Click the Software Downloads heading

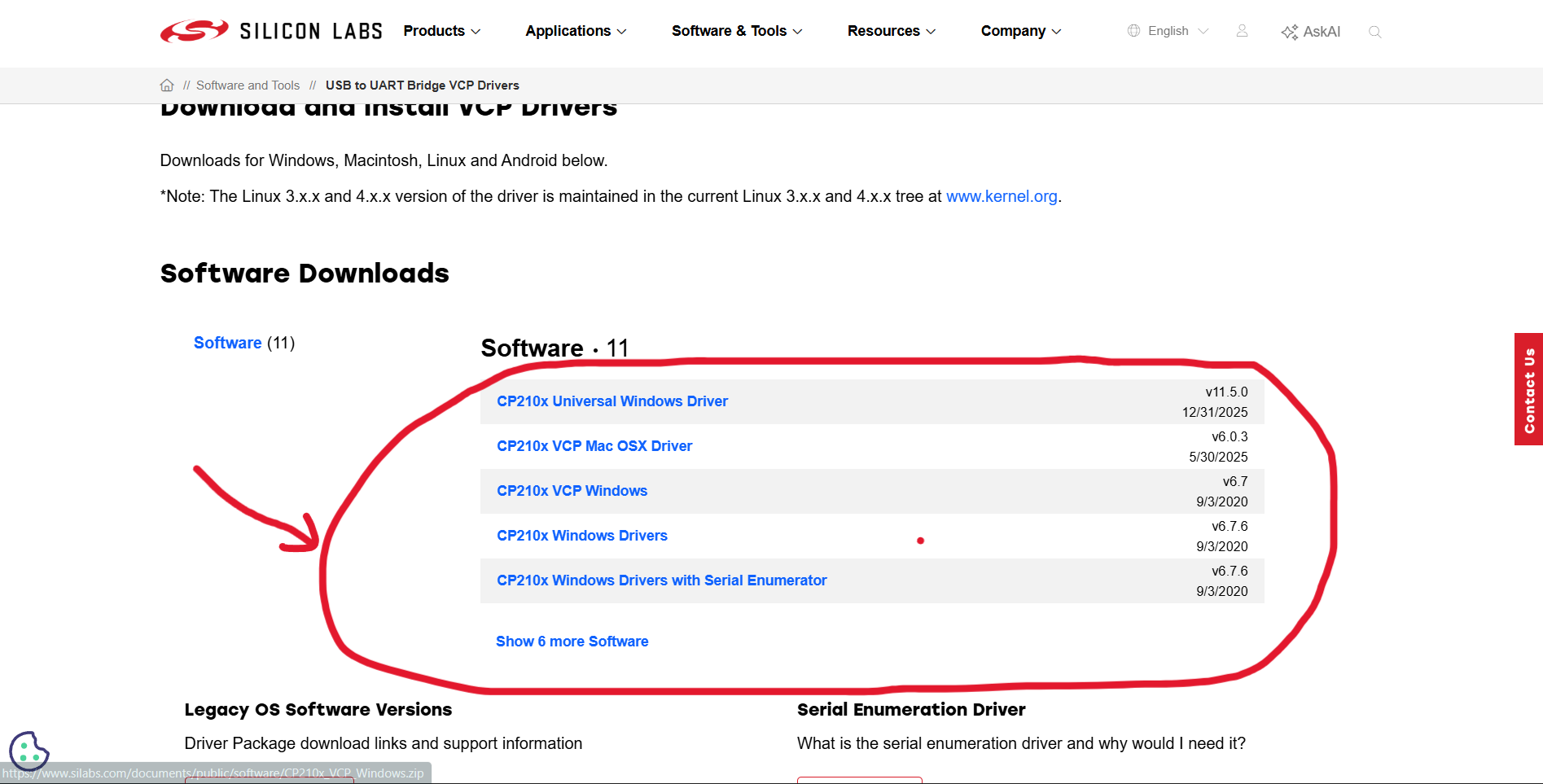[x=305, y=274]
